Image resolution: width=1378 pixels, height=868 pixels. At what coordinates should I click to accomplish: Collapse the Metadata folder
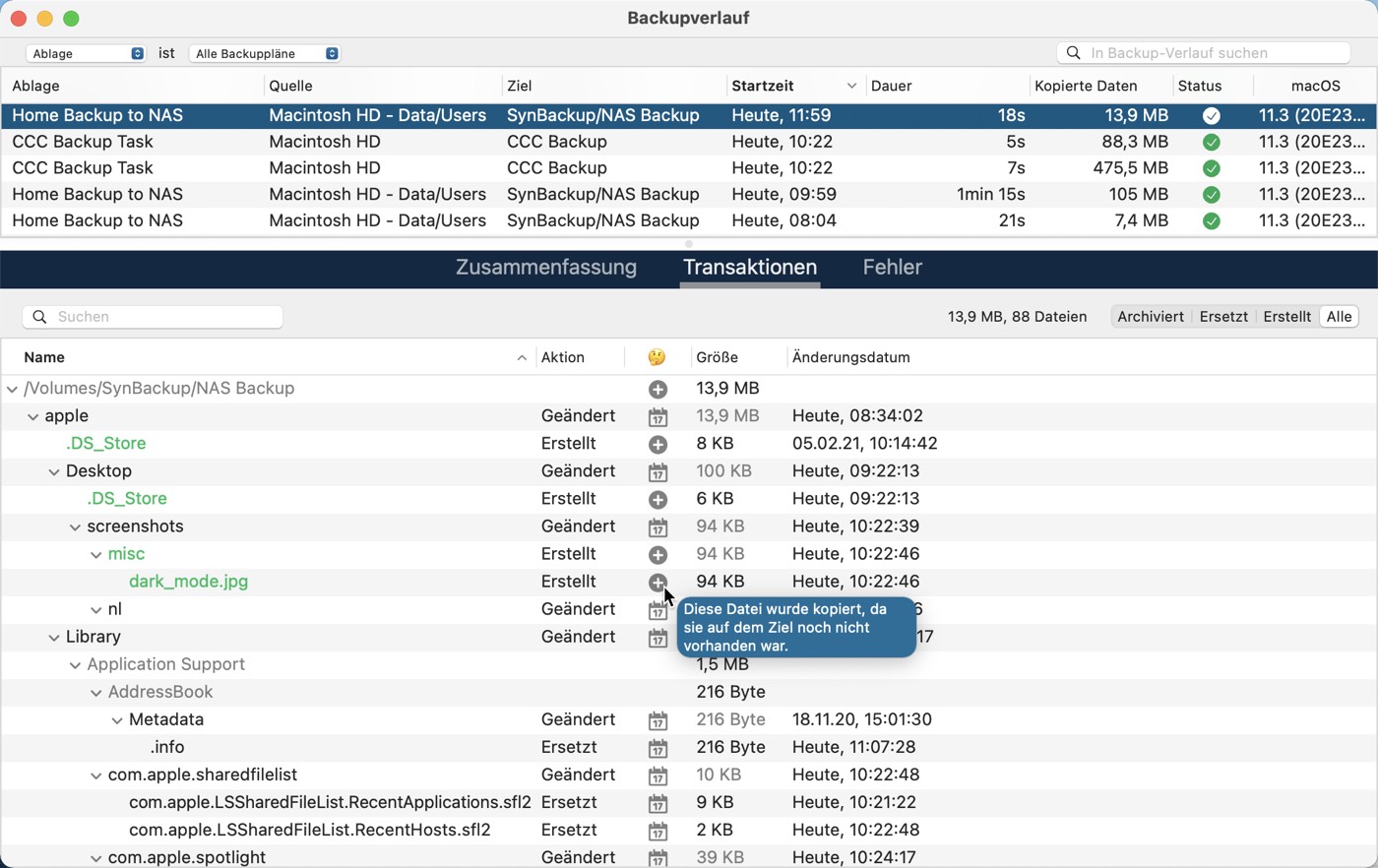pos(117,719)
